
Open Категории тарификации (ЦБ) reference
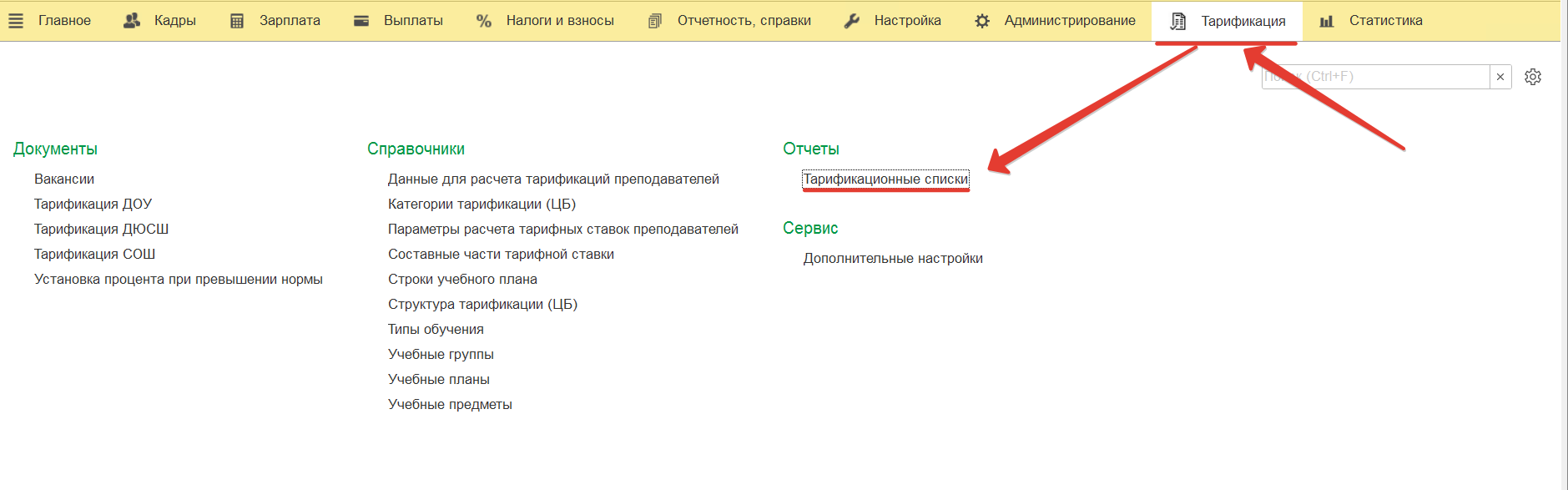coord(481,204)
